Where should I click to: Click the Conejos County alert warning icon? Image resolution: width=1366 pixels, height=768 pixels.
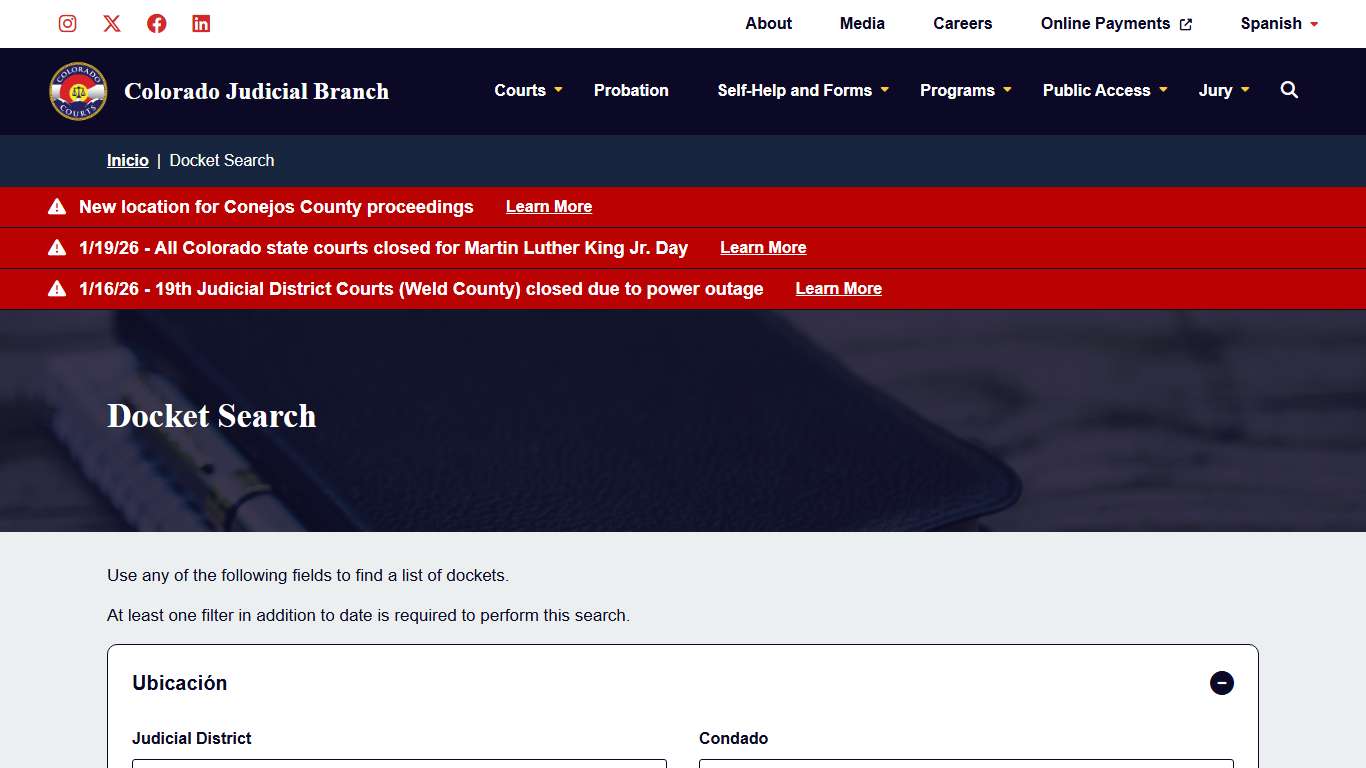(57, 207)
